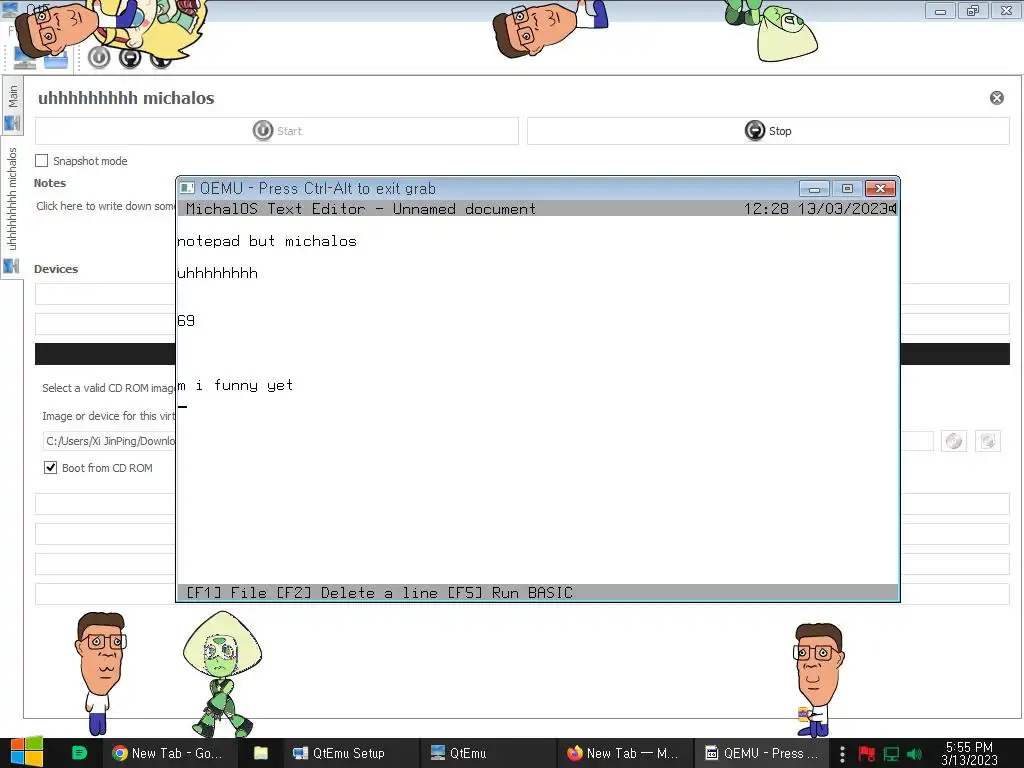
Task: Stop the virtual machine with Stop button
Action: (x=768, y=131)
